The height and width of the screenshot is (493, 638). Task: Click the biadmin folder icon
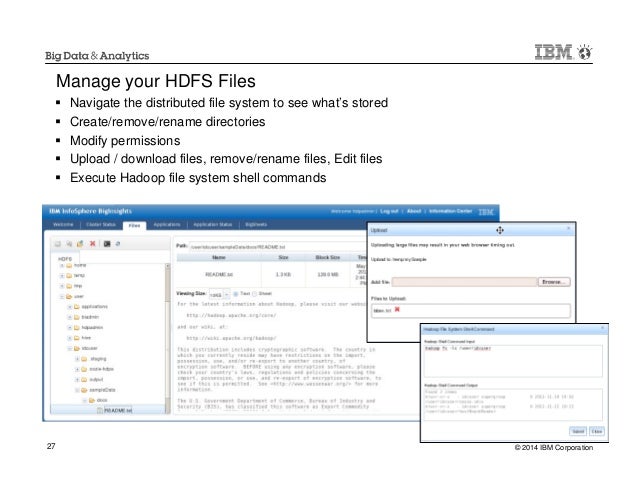(76, 317)
